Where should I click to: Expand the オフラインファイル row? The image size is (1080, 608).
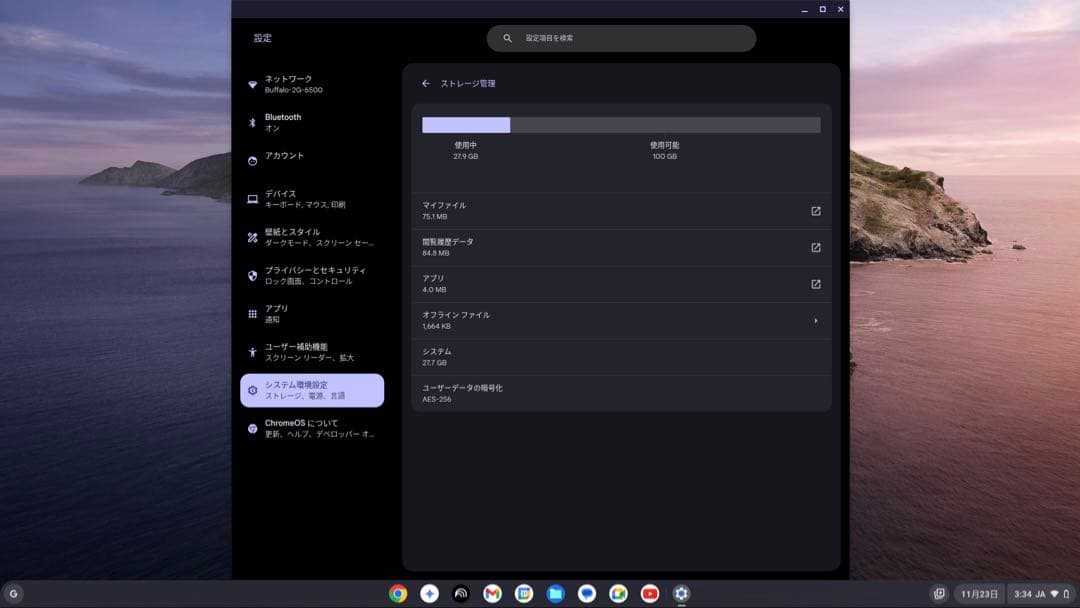pyautogui.click(x=816, y=320)
